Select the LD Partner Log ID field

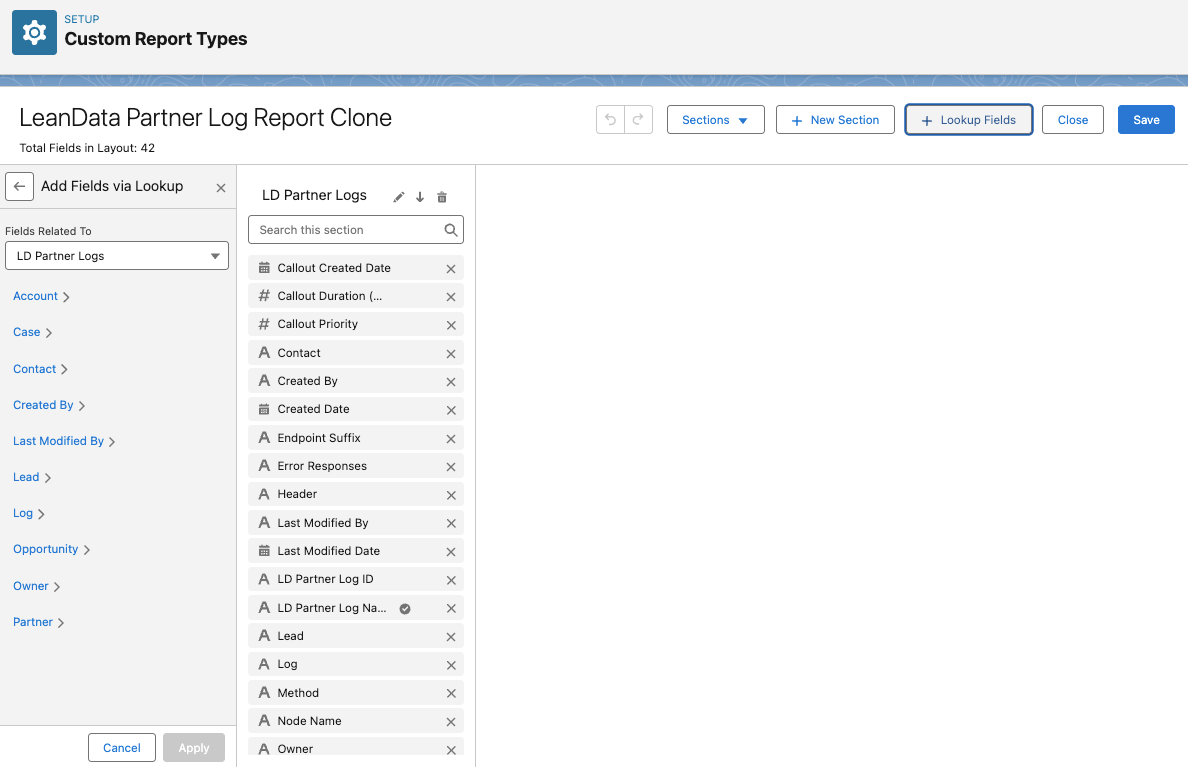(325, 579)
